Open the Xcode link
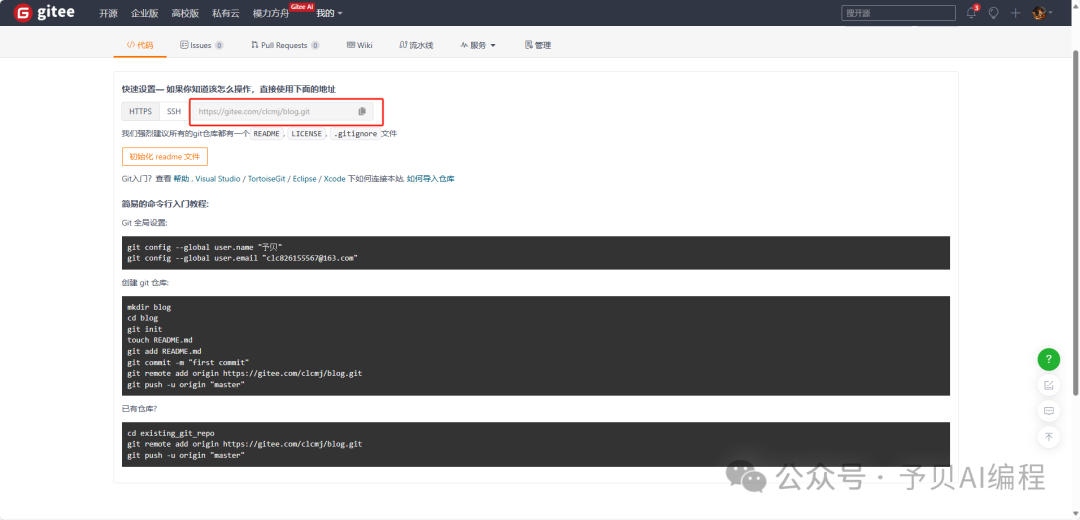 334,179
